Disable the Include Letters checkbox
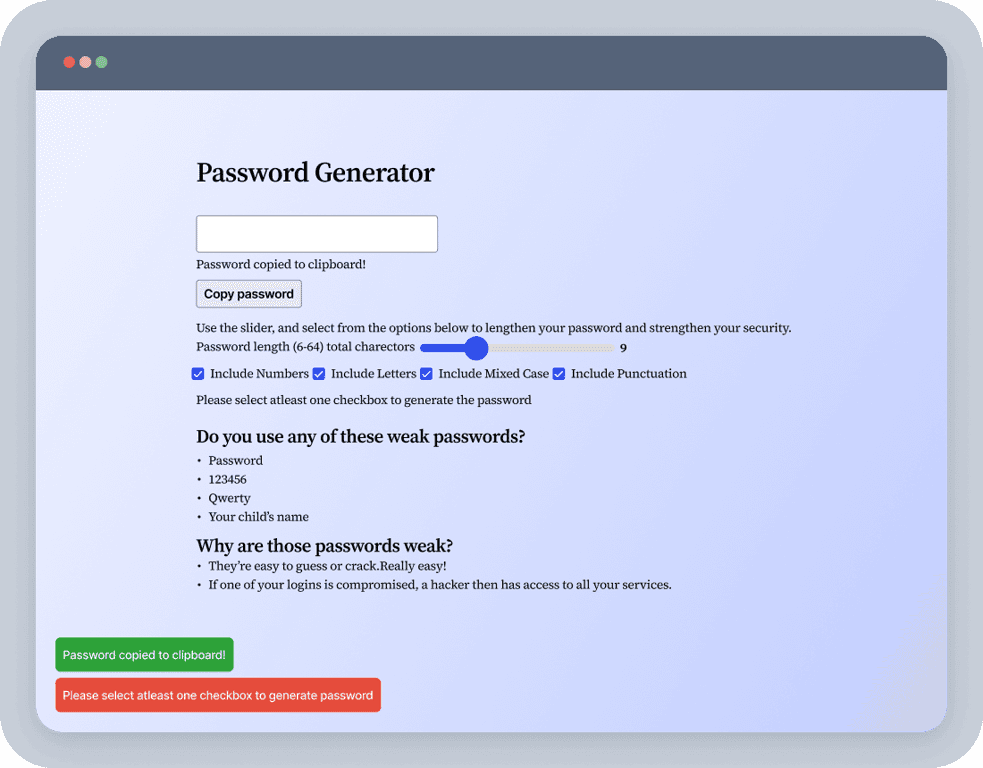This screenshot has width=983, height=768. coord(319,374)
